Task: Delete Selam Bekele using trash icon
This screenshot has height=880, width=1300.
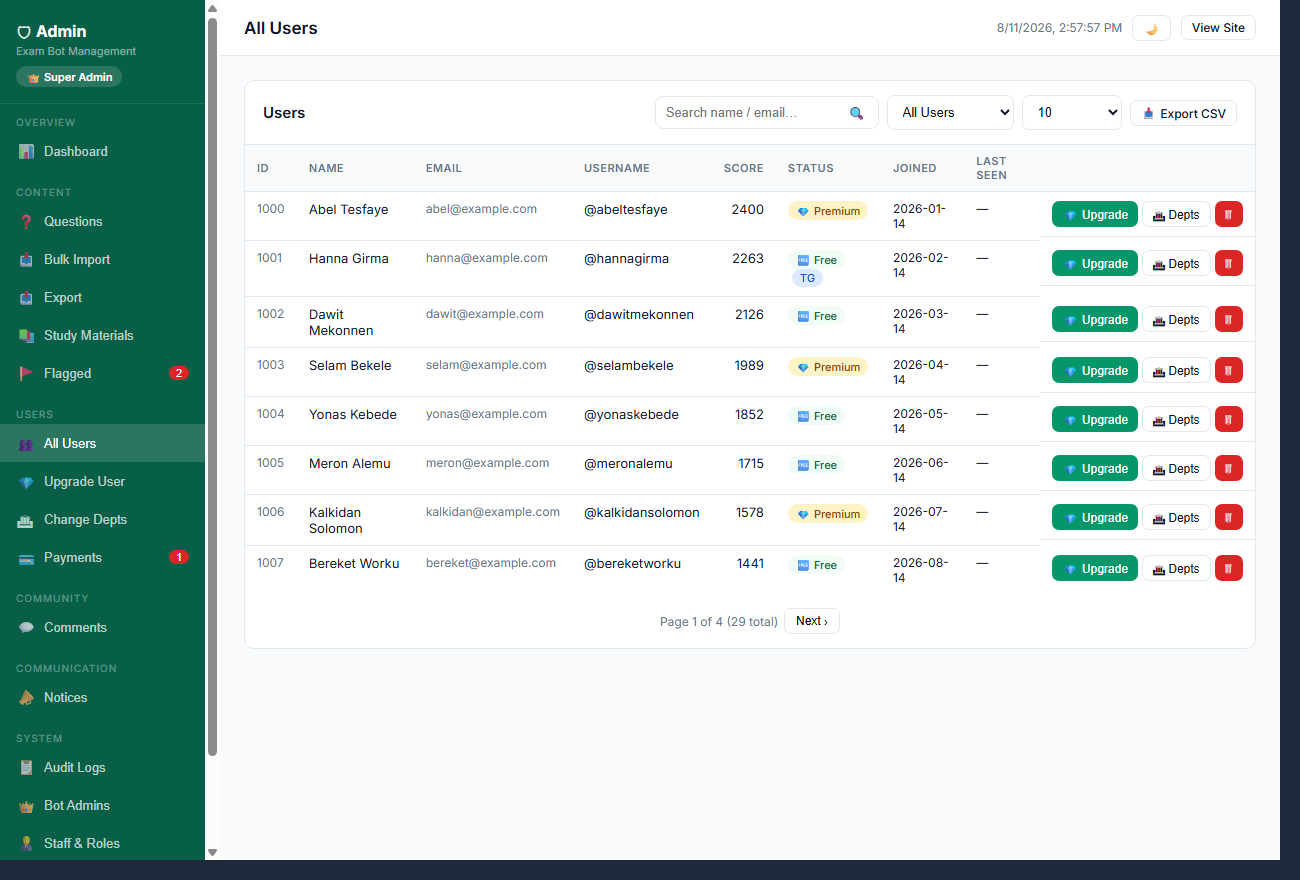Action: (x=1229, y=370)
